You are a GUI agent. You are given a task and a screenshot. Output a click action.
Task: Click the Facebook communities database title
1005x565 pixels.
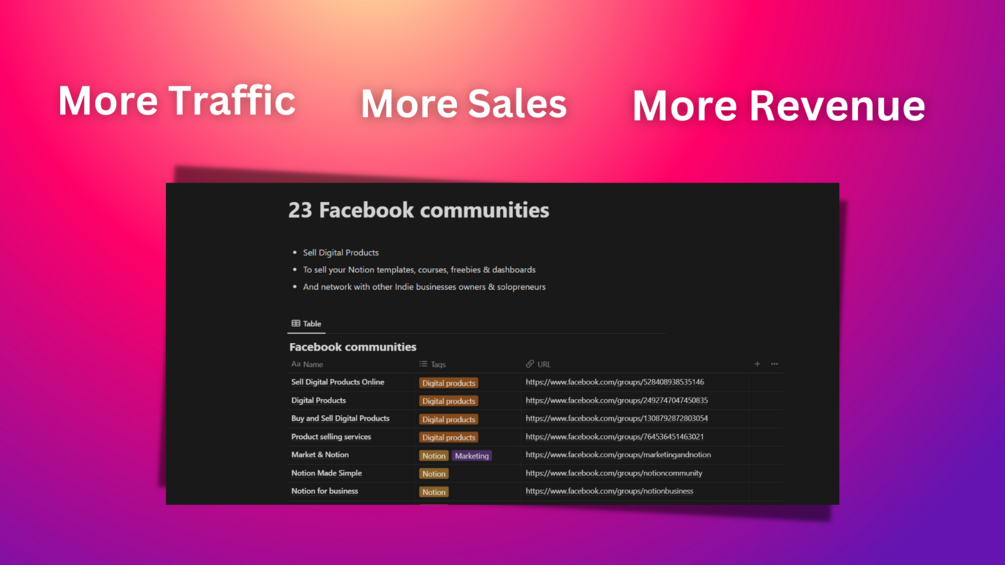pos(353,347)
